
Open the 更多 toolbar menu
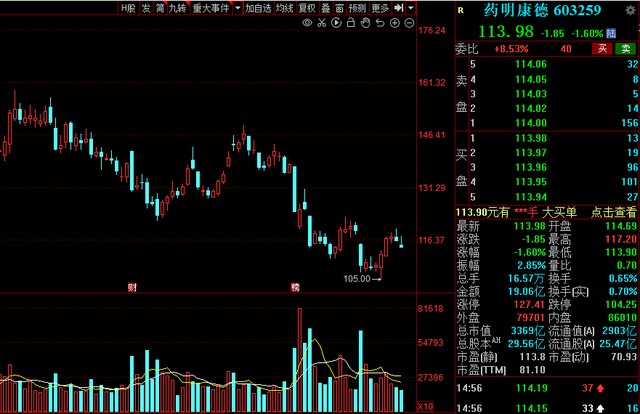pos(380,8)
